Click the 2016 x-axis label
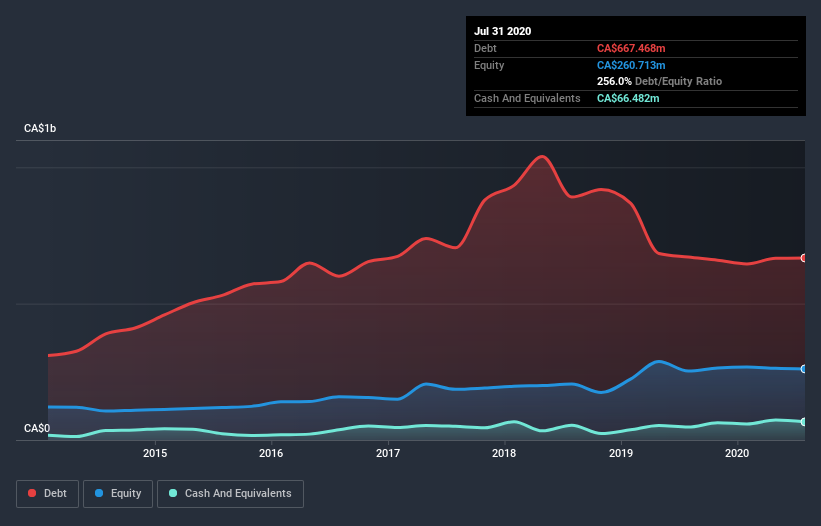The image size is (821, 526). pos(271,453)
